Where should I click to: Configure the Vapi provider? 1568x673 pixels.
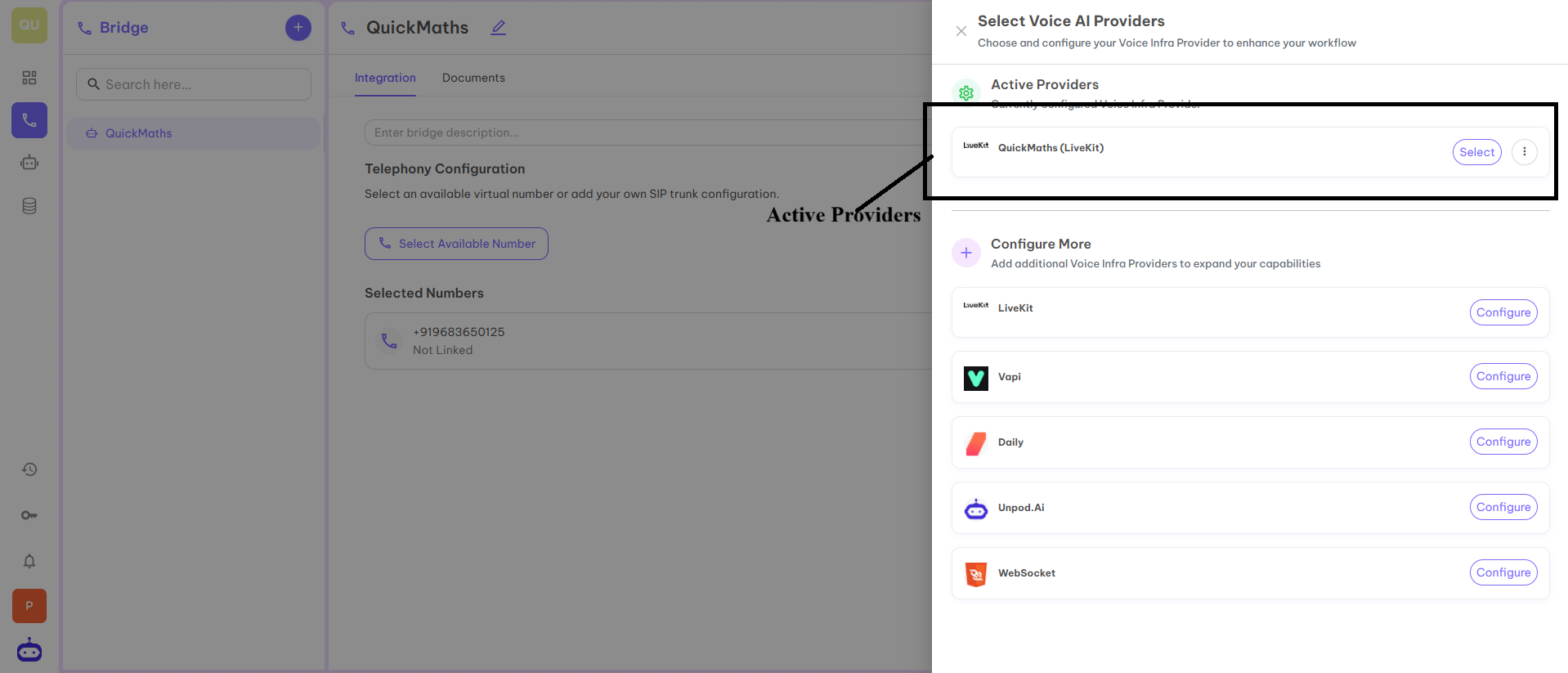point(1503,376)
